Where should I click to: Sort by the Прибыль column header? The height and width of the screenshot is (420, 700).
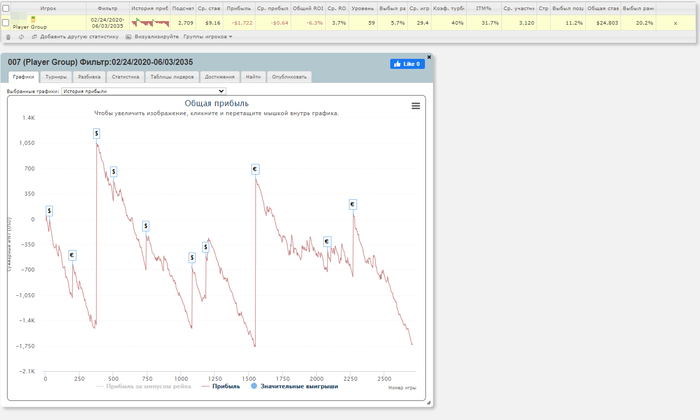pyautogui.click(x=238, y=8)
